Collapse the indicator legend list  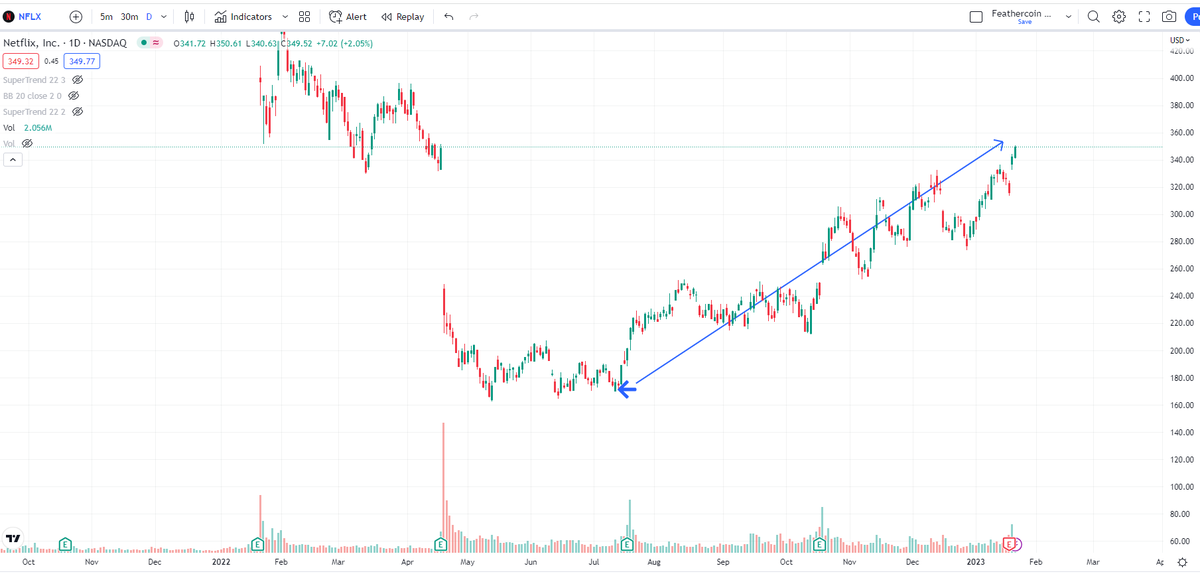[x=13, y=160]
